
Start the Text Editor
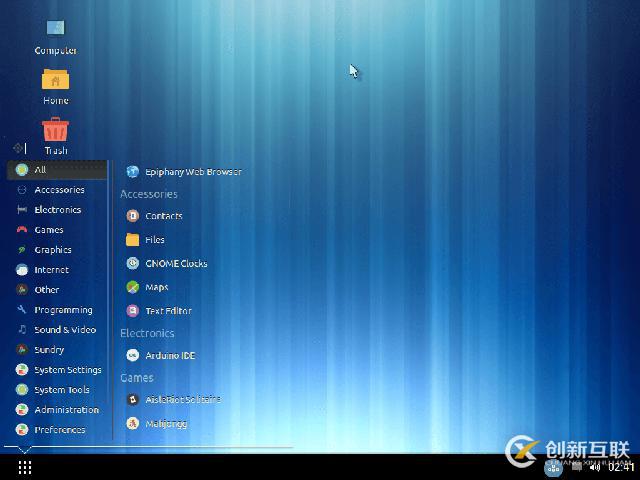pyautogui.click(x=167, y=311)
